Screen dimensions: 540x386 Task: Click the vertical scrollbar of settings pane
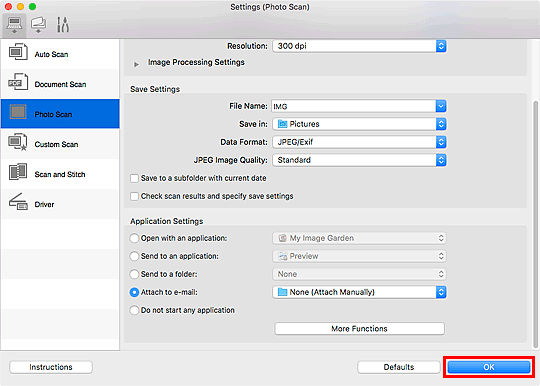[535, 225]
